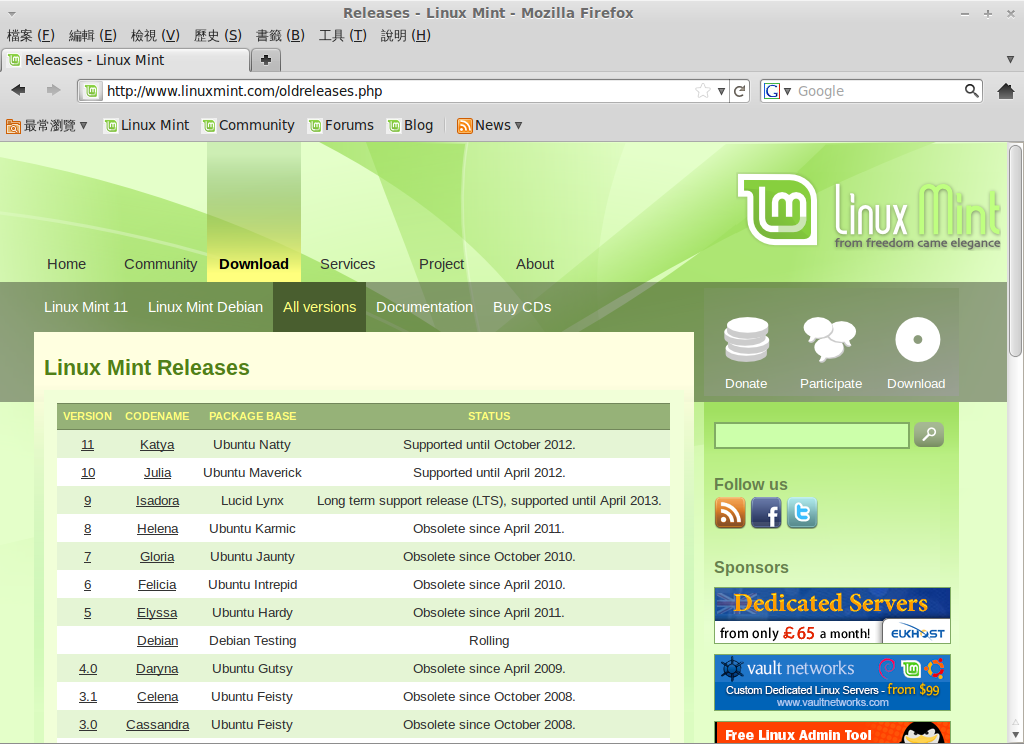This screenshot has width=1024, height=744.
Task: Open the RSS feed icon under Follow us
Action: [x=730, y=513]
